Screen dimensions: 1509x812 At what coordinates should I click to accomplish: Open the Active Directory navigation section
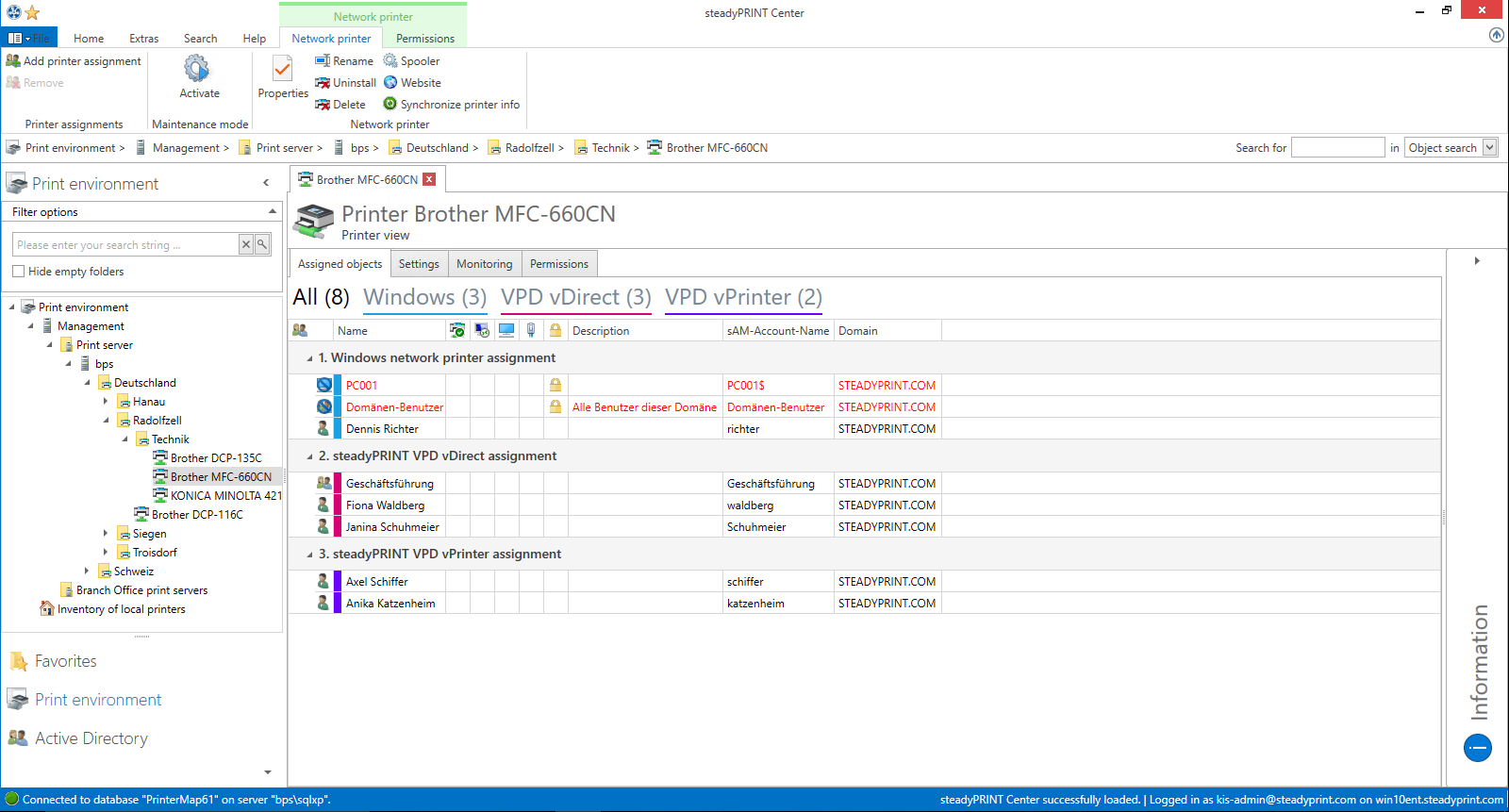point(91,738)
